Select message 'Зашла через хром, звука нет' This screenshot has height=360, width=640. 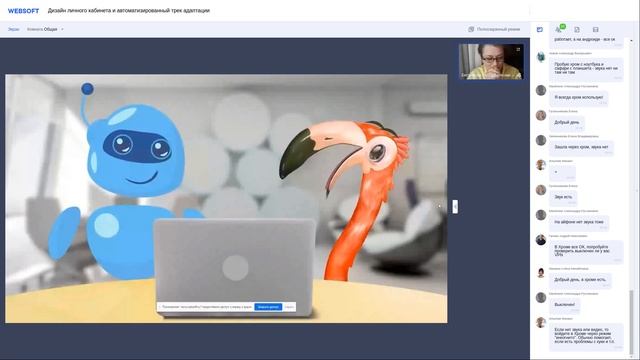(581, 148)
